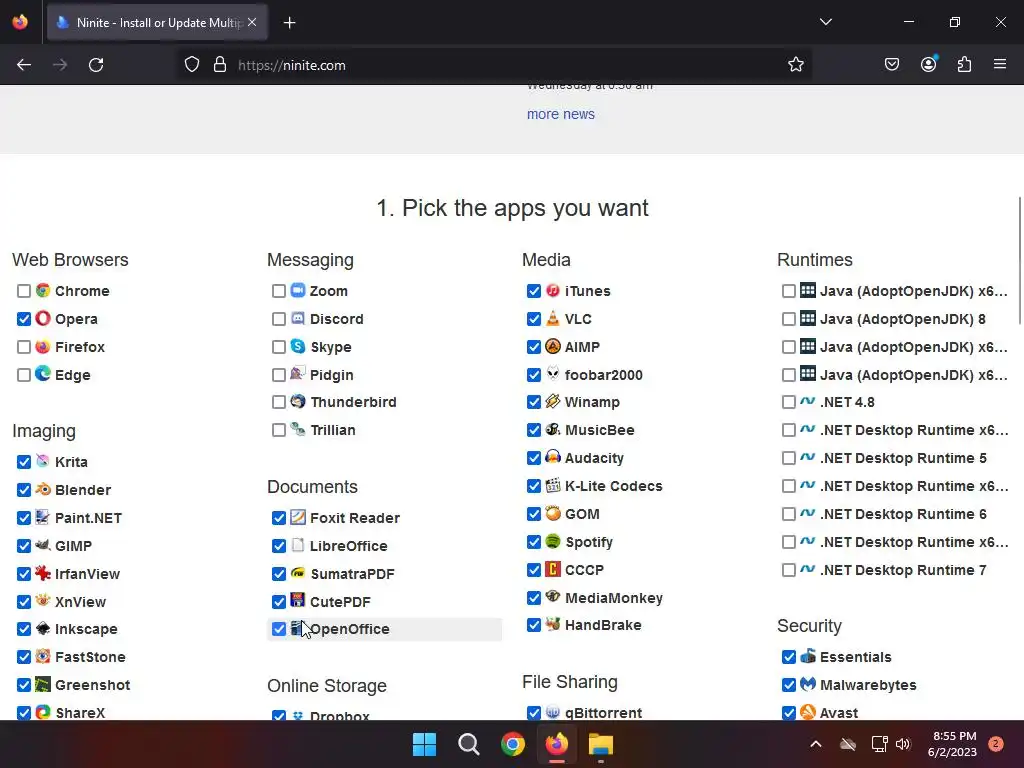Click the CutePDF icon
The width and height of the screenshot is (1024, 768).
pos(298,601)
